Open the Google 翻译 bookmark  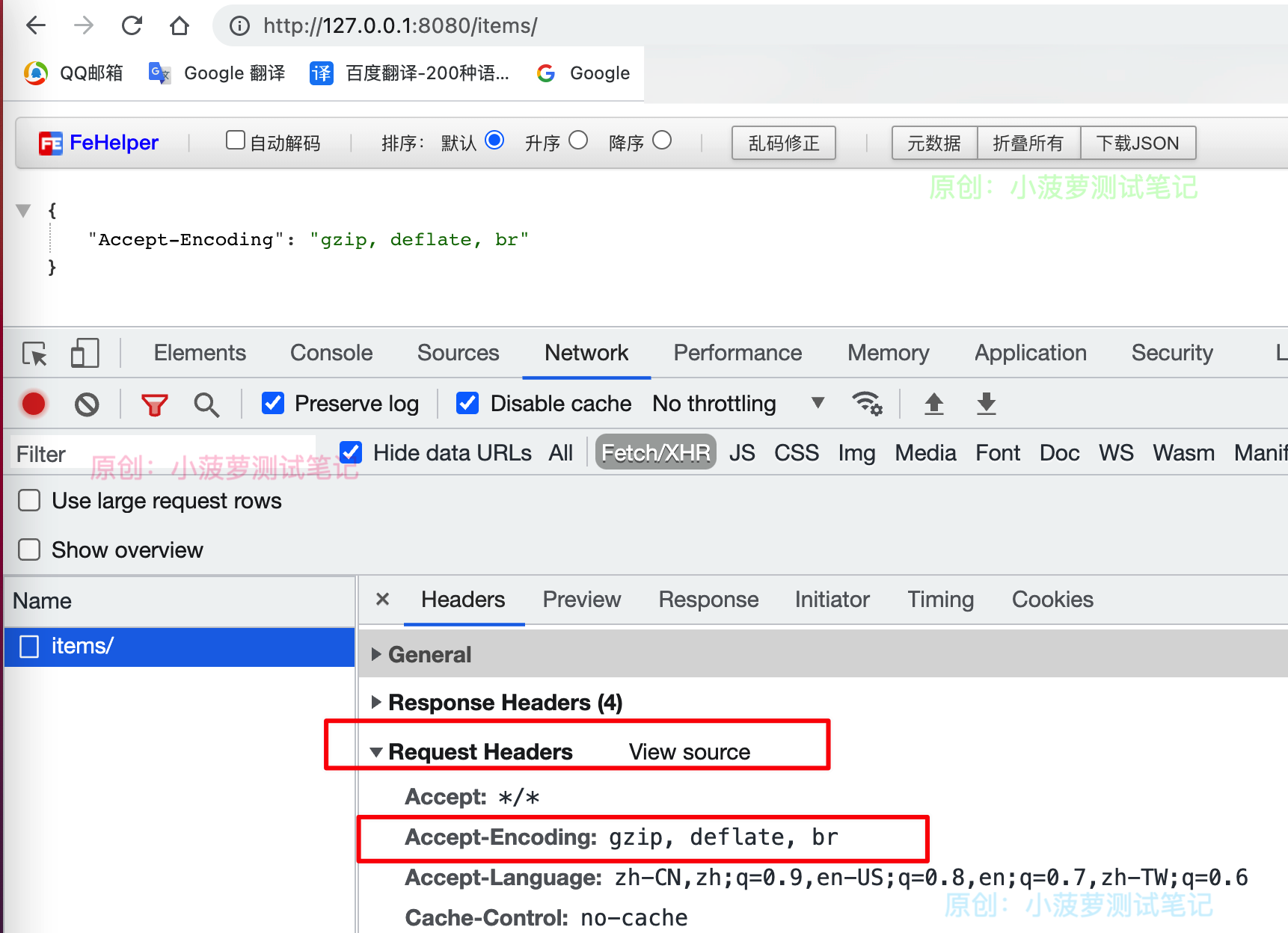[x=217, y=73]
